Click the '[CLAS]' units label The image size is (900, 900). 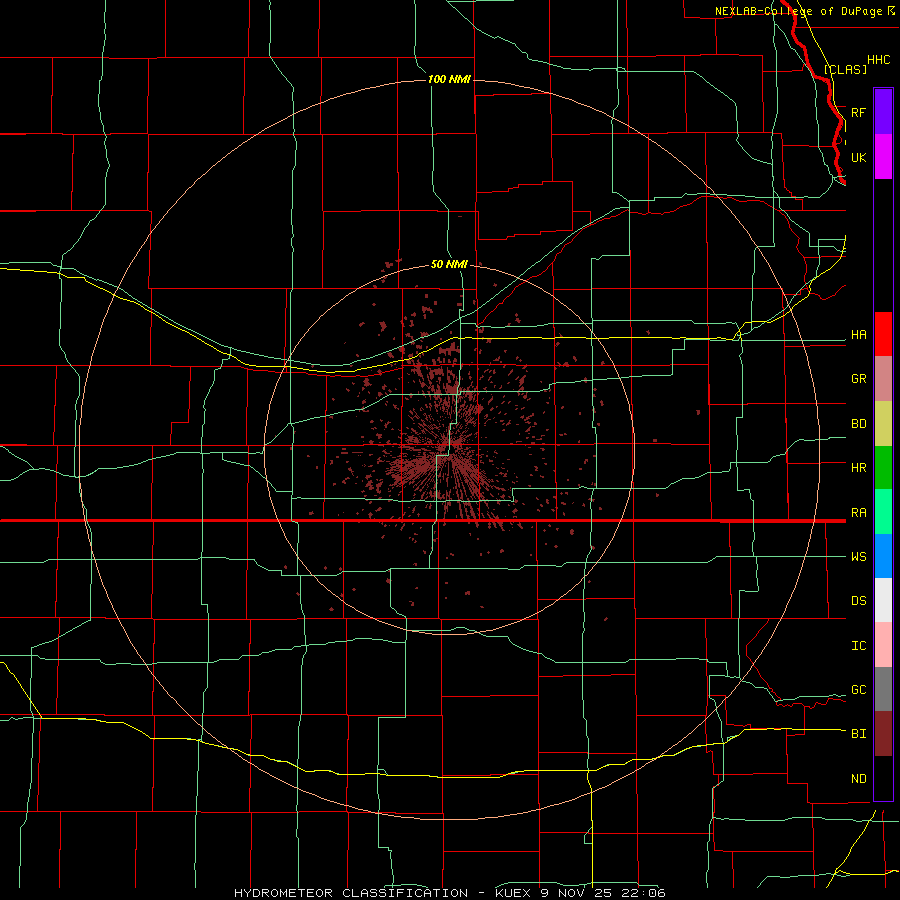pyautogui.click(x=845, y=69)
